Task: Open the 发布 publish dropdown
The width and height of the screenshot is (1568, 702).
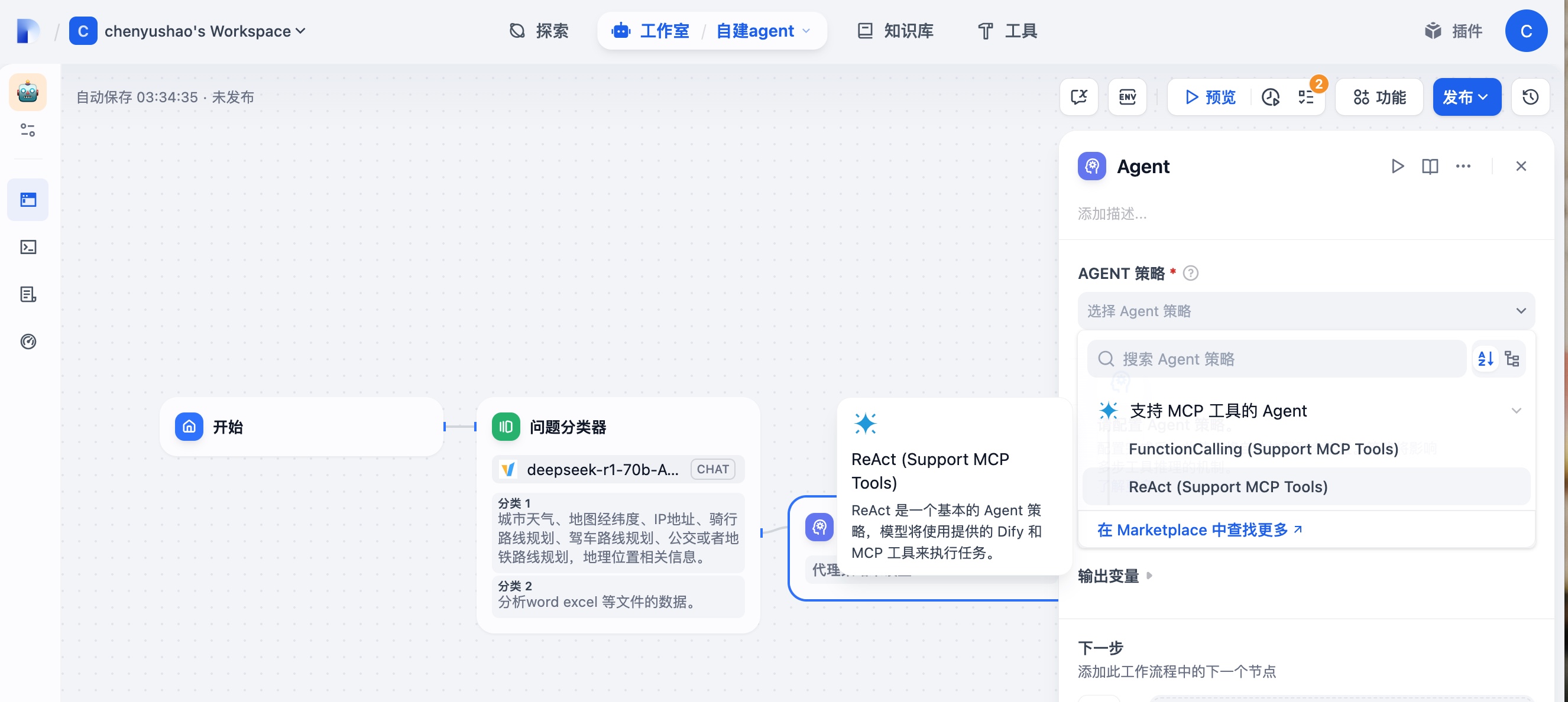Action: pos(1466,97)
